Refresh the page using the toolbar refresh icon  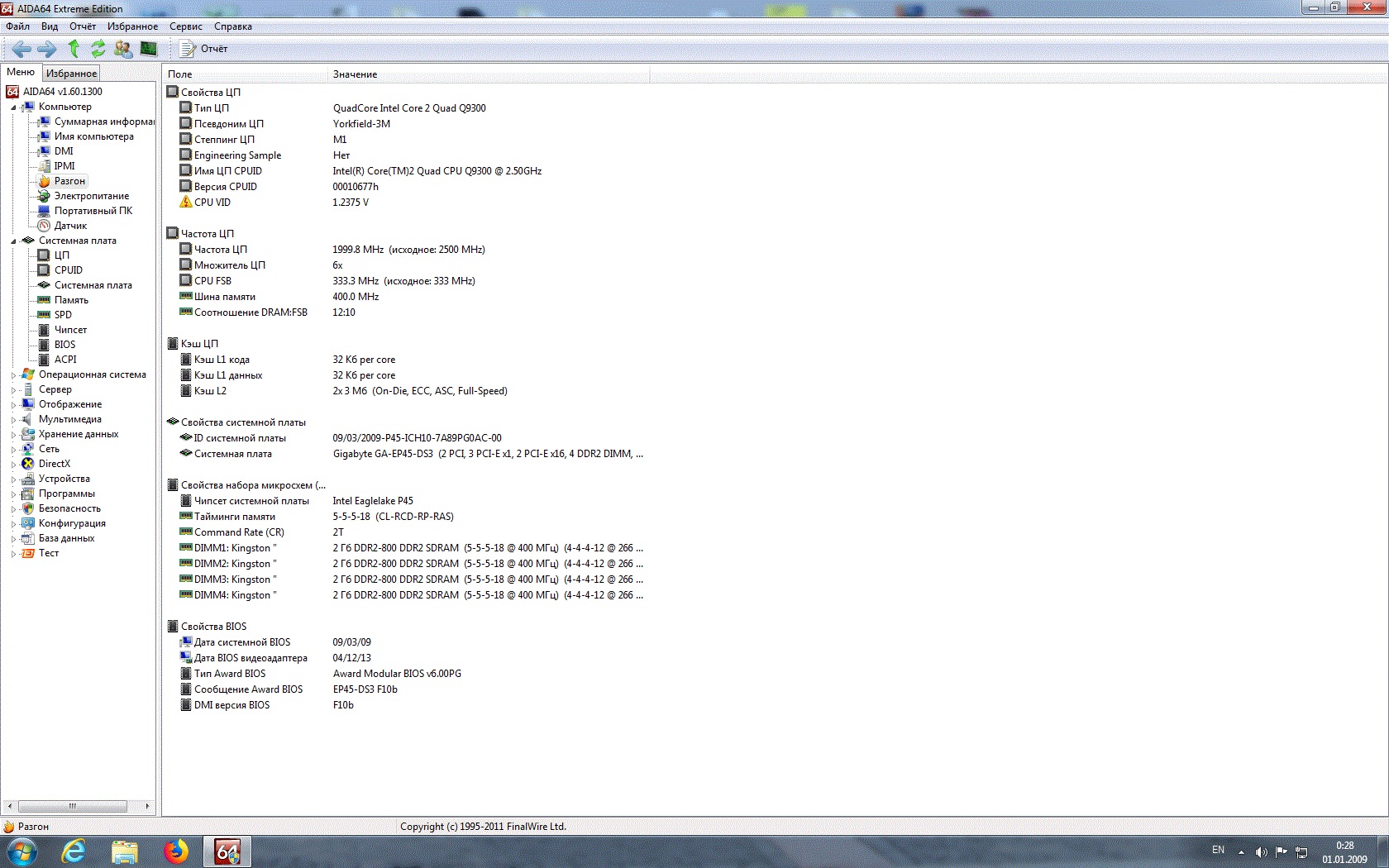click(x=98, y=49)
